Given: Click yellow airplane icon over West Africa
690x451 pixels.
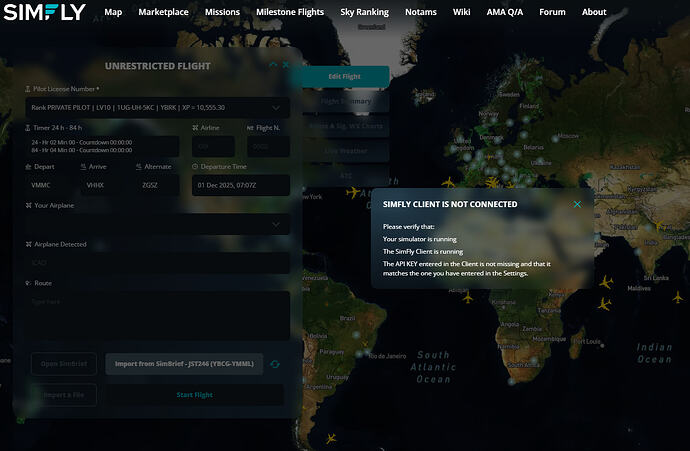Looking at the screenshot, I should coord(467,297).
